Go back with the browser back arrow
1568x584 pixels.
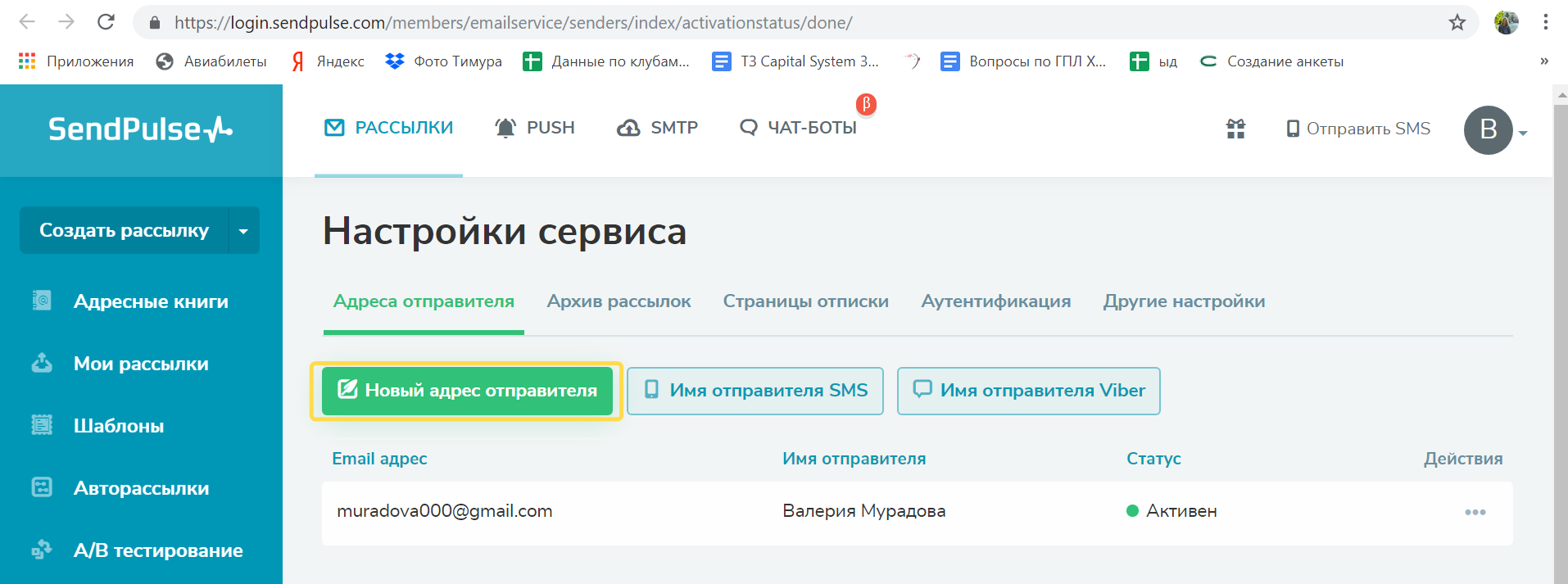[x=27, y=22]
